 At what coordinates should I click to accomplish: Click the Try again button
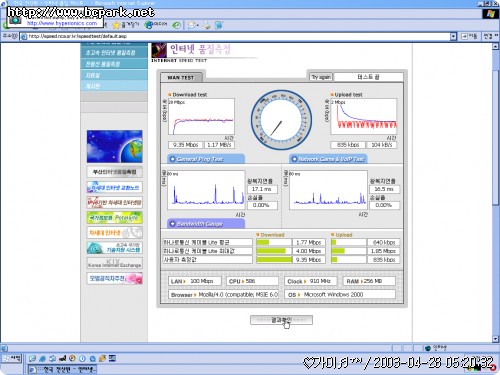pos(321,77)
